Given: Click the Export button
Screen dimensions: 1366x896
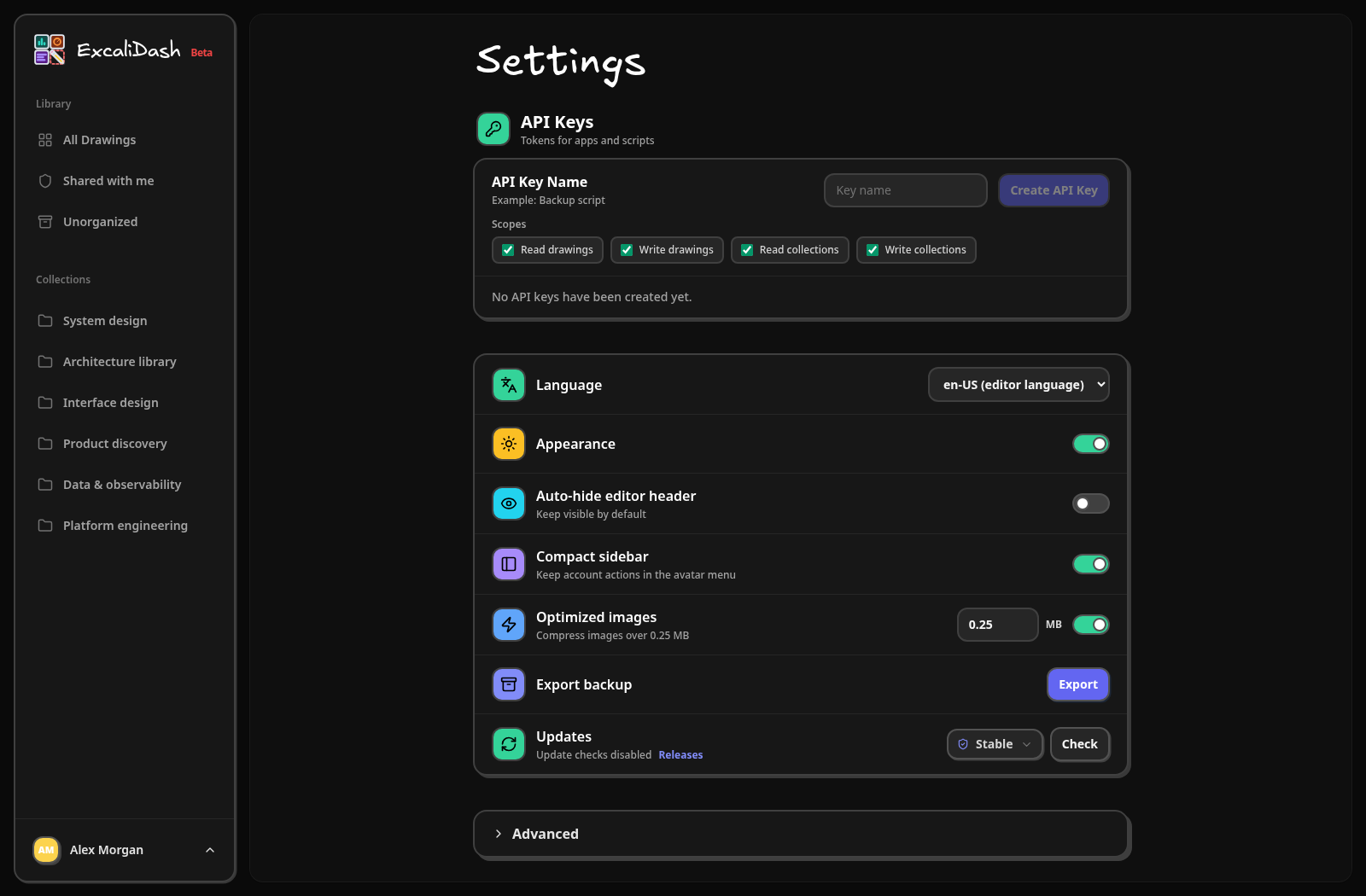Looking at the screenshot, I should (1078, 684).
